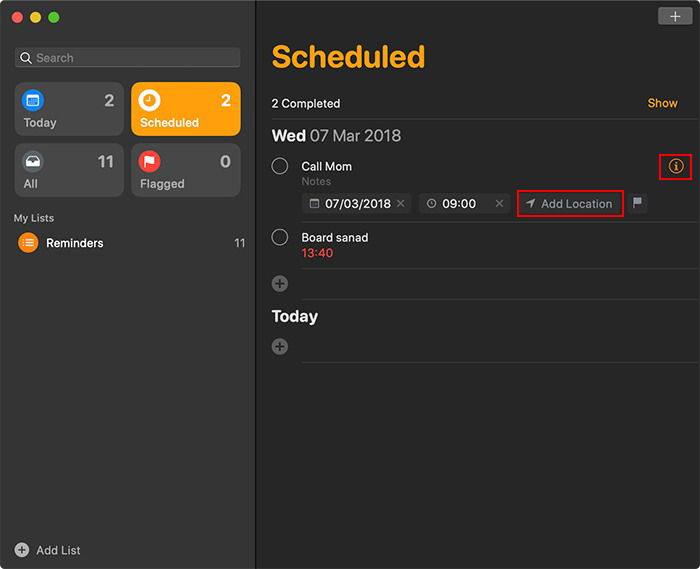Click the Notes field of Call Mom
700x569 pixels.
click(x=317, y=182)
